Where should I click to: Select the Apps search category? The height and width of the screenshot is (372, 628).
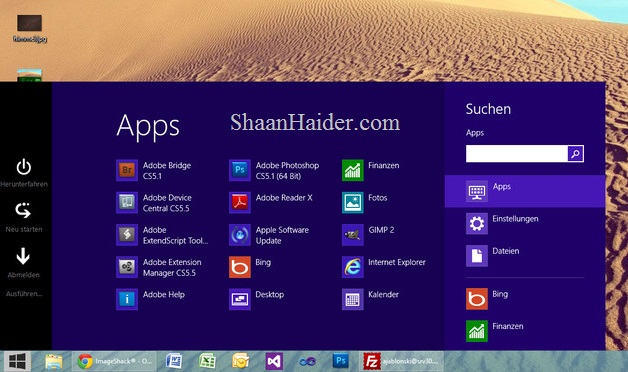click(x=525, y=191)
